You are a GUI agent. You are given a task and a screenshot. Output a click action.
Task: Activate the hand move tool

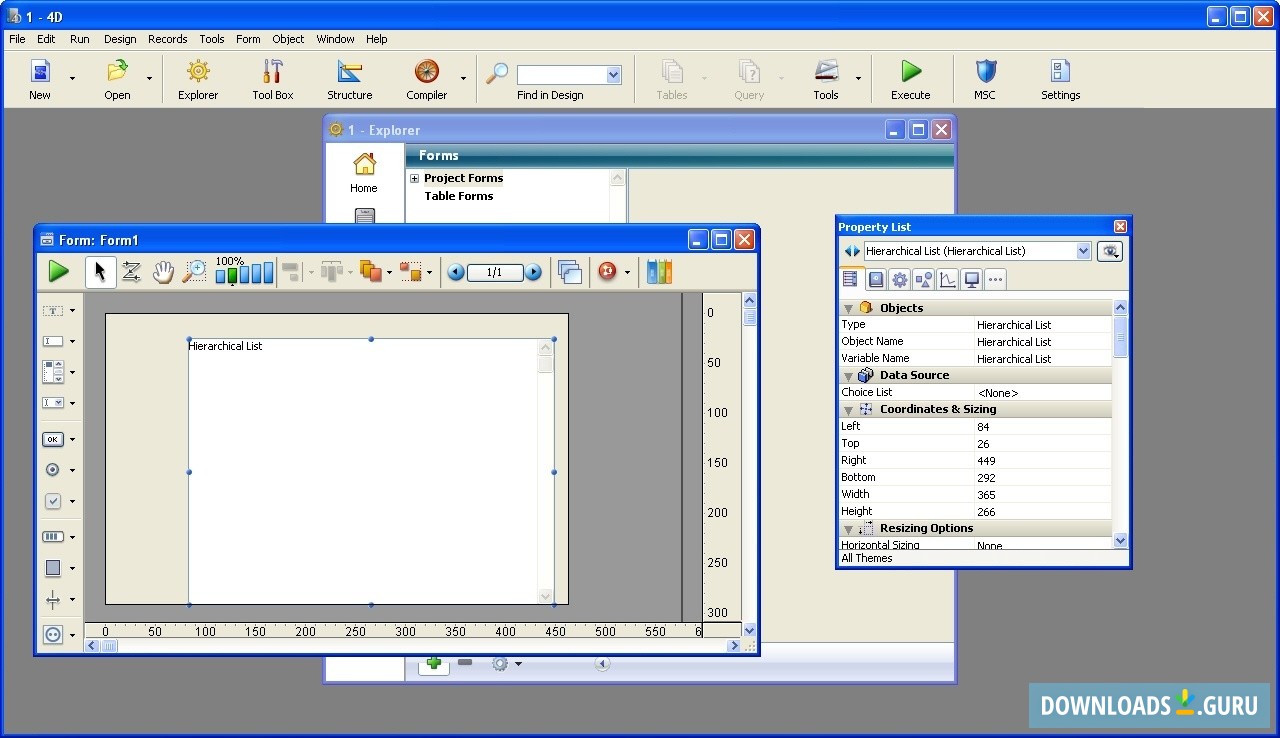162,272
